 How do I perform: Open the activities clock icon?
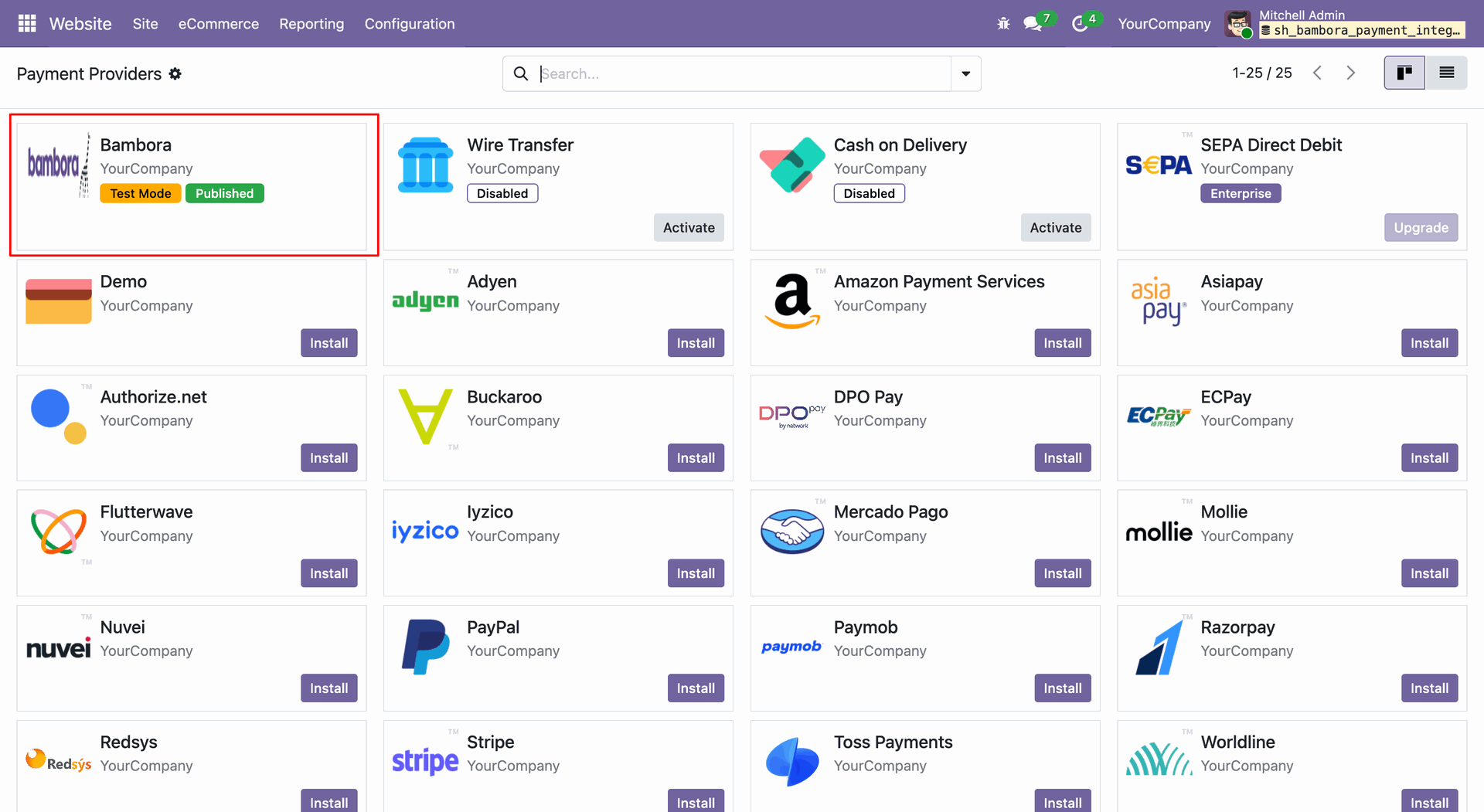[x=1080, y=24]
